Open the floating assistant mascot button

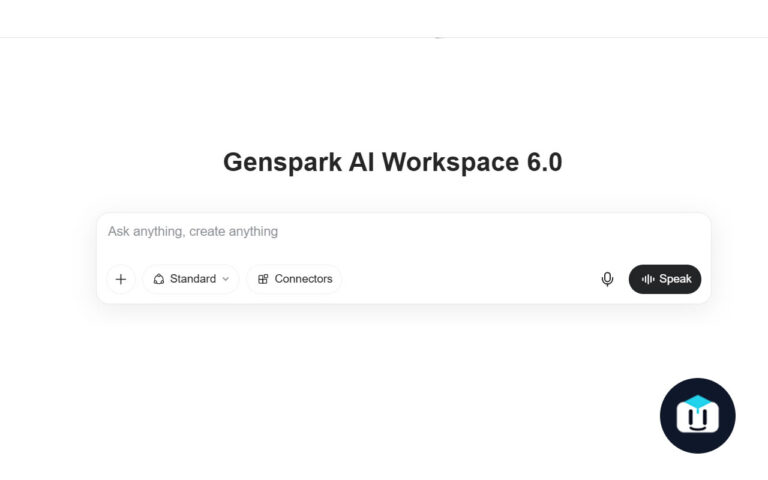[697, 415]
